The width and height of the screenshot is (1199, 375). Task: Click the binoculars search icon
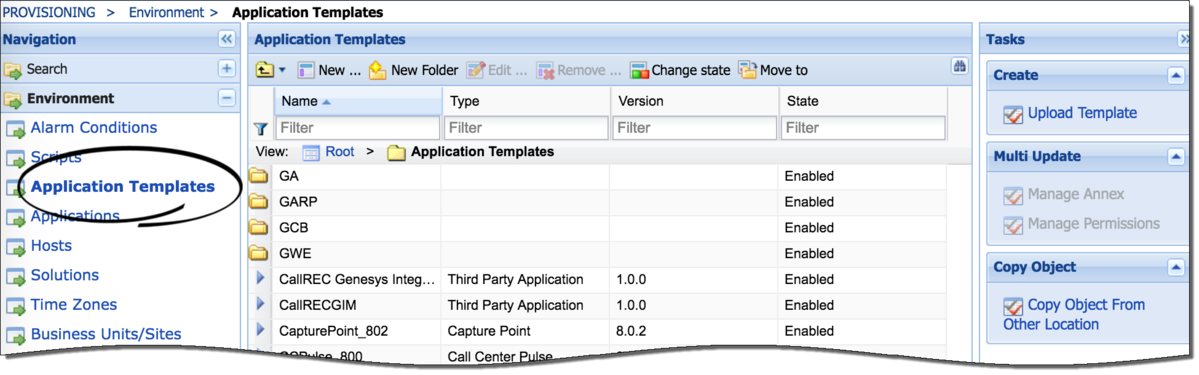(959, 66)
